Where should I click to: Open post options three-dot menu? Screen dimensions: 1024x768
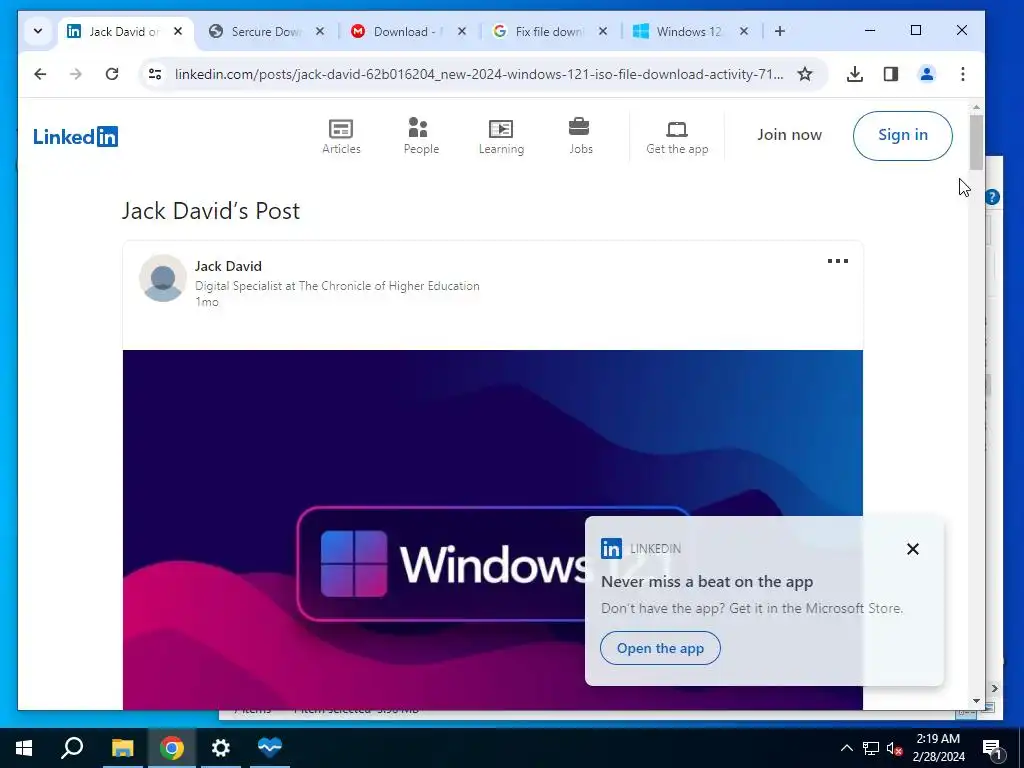point(838,261)
